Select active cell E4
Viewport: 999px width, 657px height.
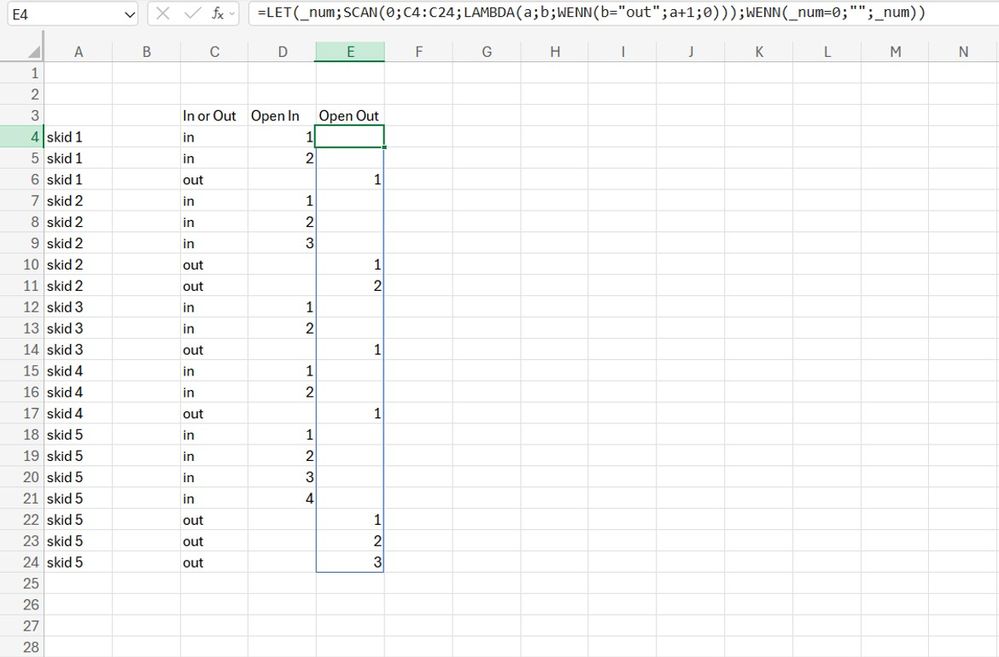(x=350, y=137)
